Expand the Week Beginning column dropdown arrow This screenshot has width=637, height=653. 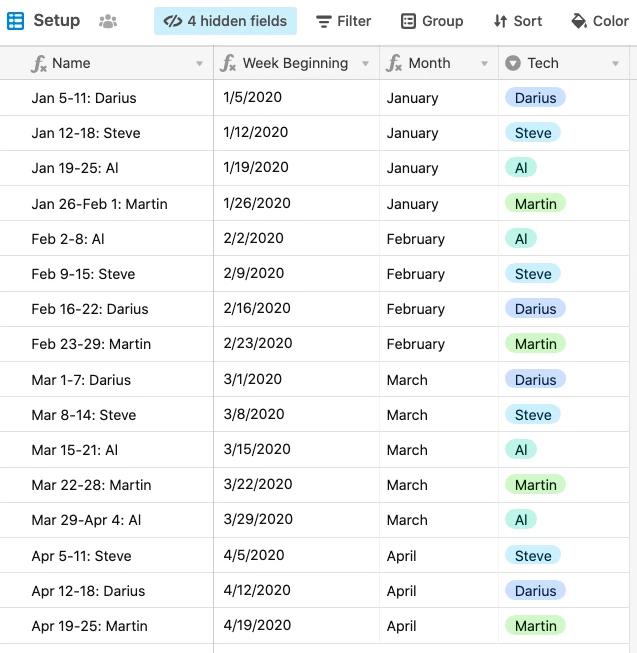pos(366,64)
